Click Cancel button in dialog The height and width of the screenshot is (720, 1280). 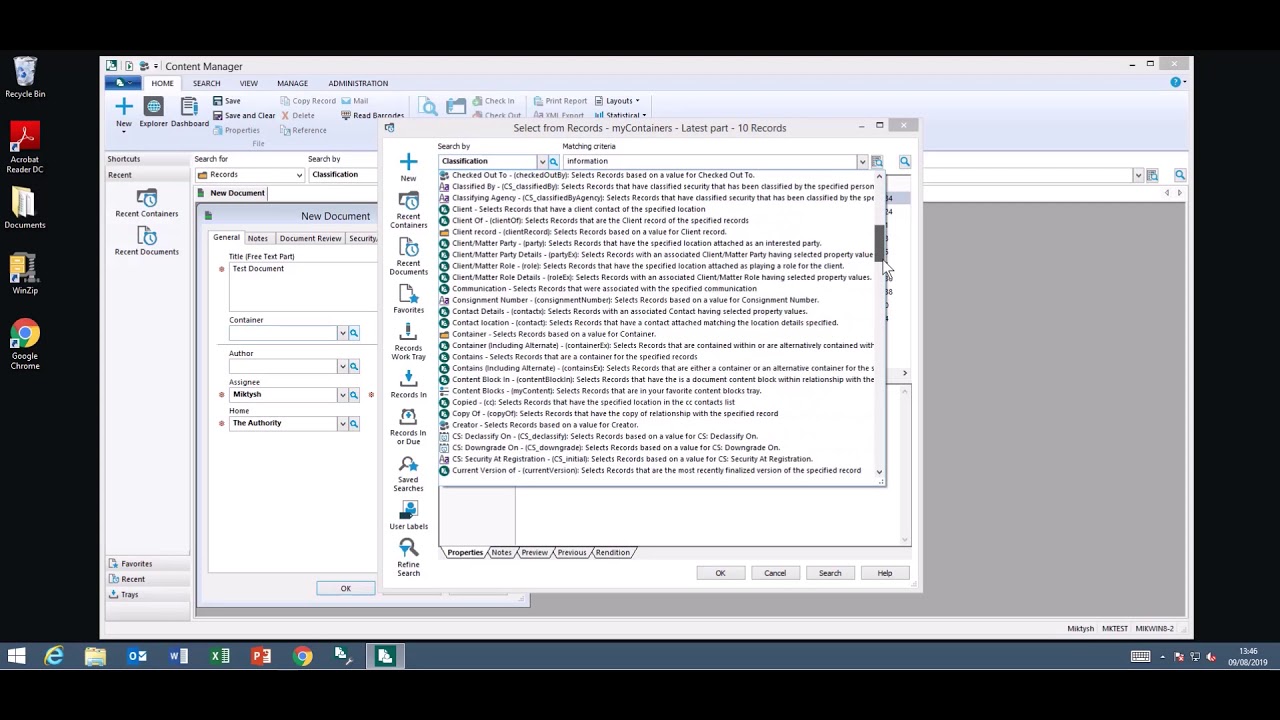coord(775,573)
